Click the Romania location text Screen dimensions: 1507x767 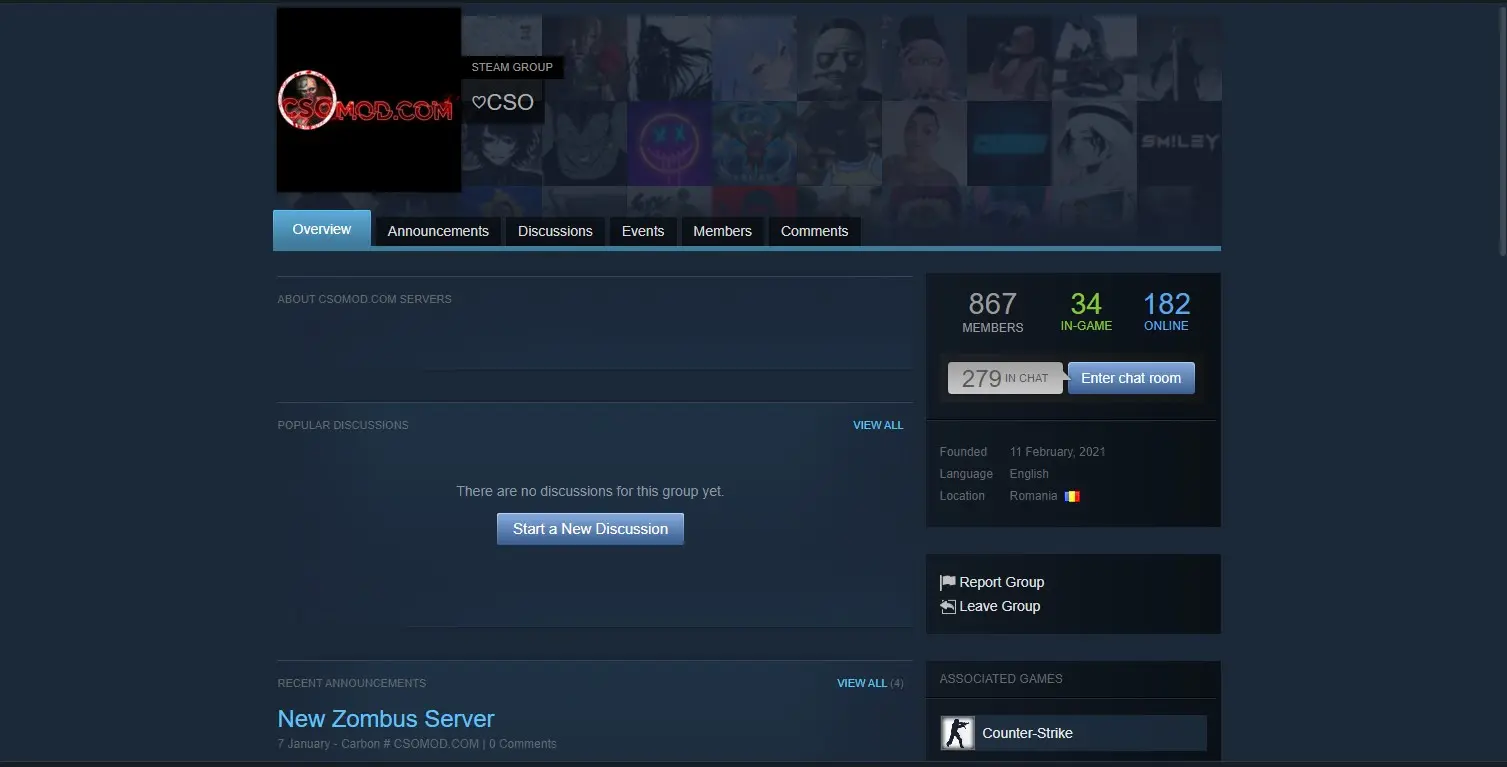click(1033, 496)
